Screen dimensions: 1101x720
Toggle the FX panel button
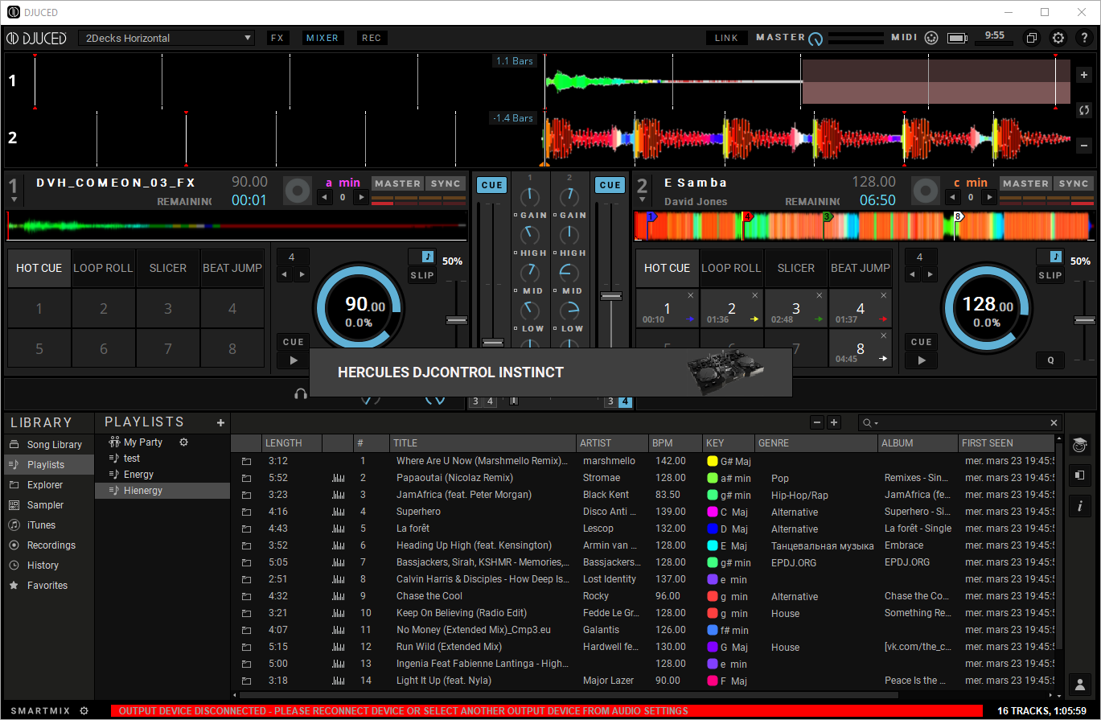click(x=277, y=38)
